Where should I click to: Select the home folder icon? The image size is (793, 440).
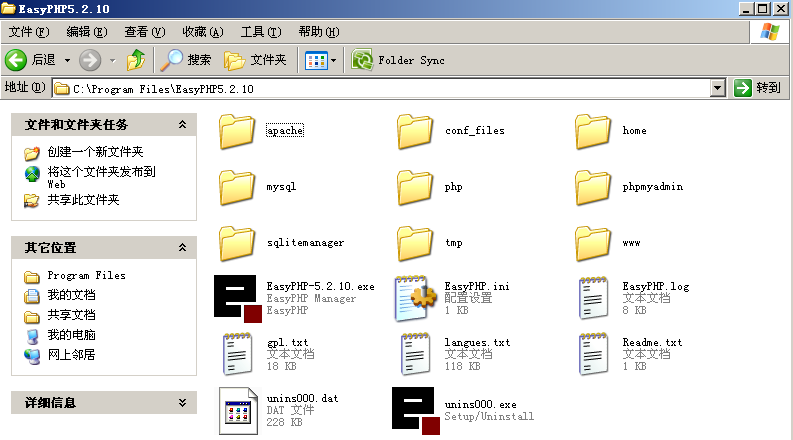(x=593, y=131)
